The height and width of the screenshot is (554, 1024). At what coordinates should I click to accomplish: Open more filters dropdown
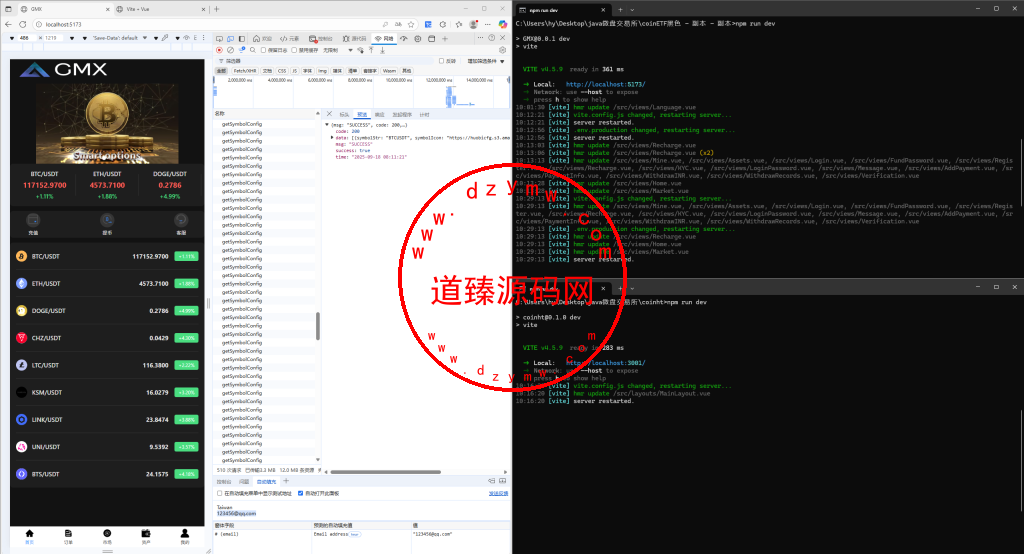click(486, 61)
